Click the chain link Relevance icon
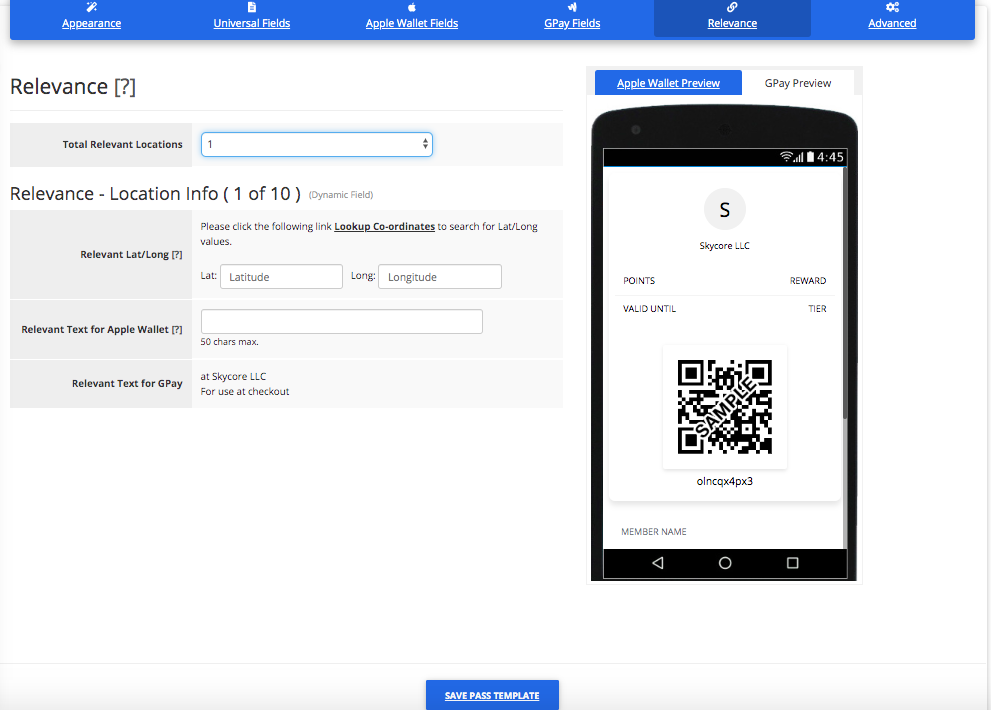 click(x=732, y=7)
